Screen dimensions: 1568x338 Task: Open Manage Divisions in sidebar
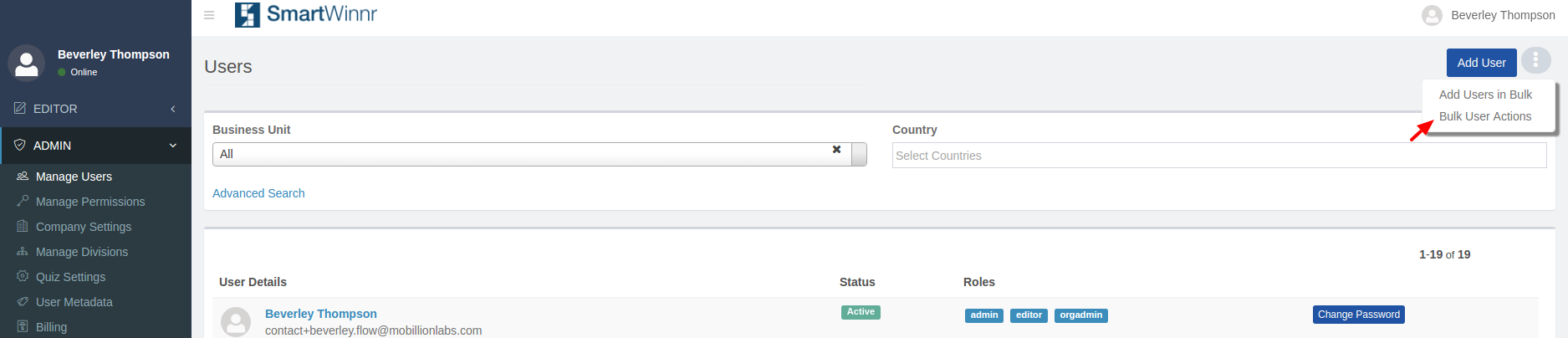click(x=82, y=252)
